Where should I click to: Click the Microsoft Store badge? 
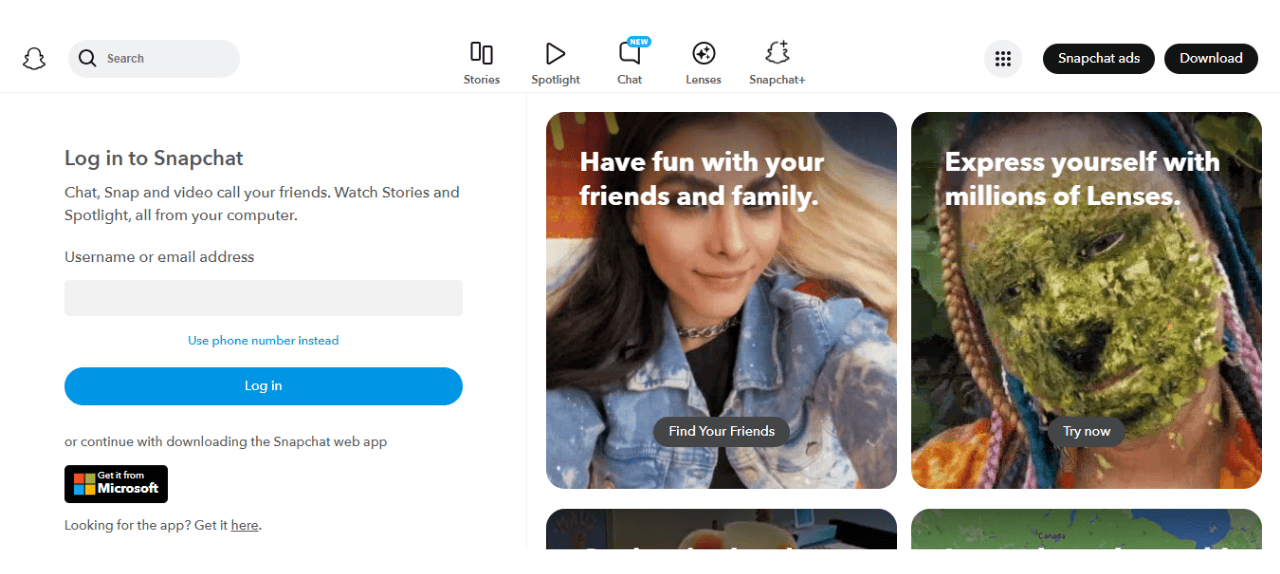(116, 484)
